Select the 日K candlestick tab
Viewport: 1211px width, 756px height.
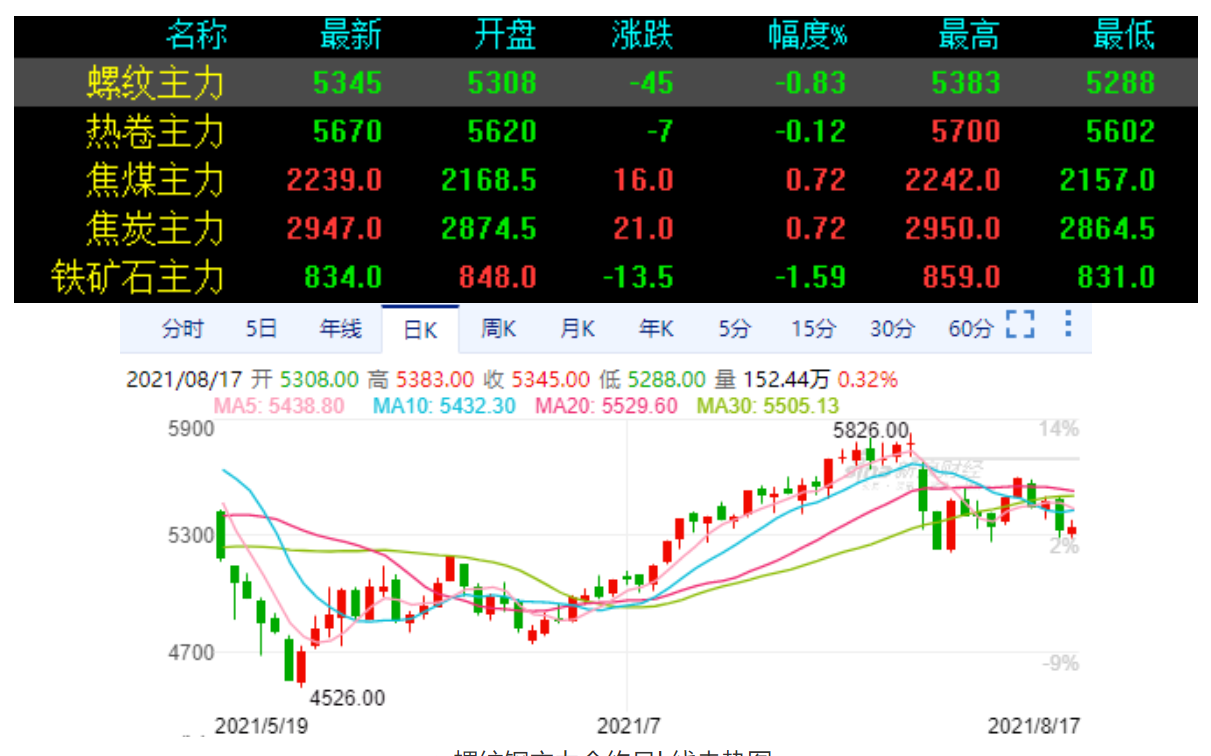(420, 329)
